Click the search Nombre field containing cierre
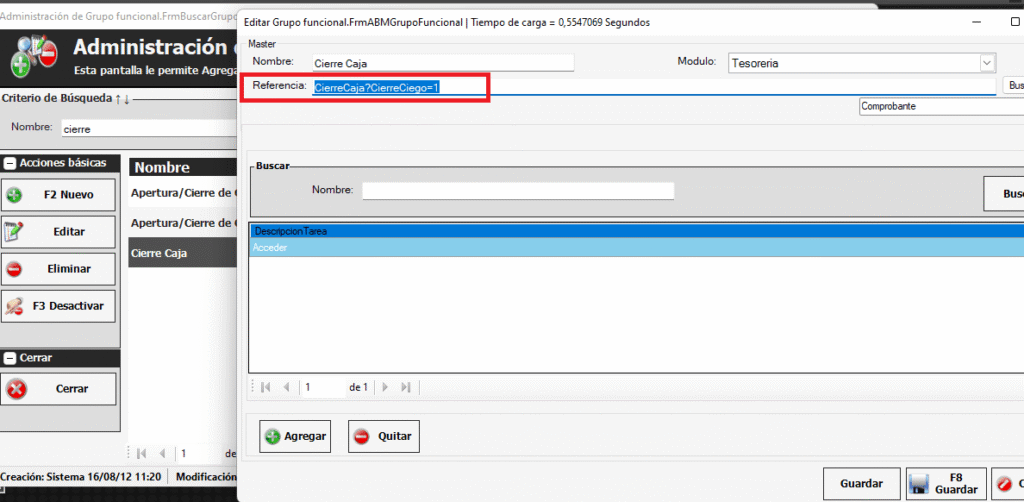Image resolution: width=1024 pixels, height=502 pixels. [x=145, y=128]
